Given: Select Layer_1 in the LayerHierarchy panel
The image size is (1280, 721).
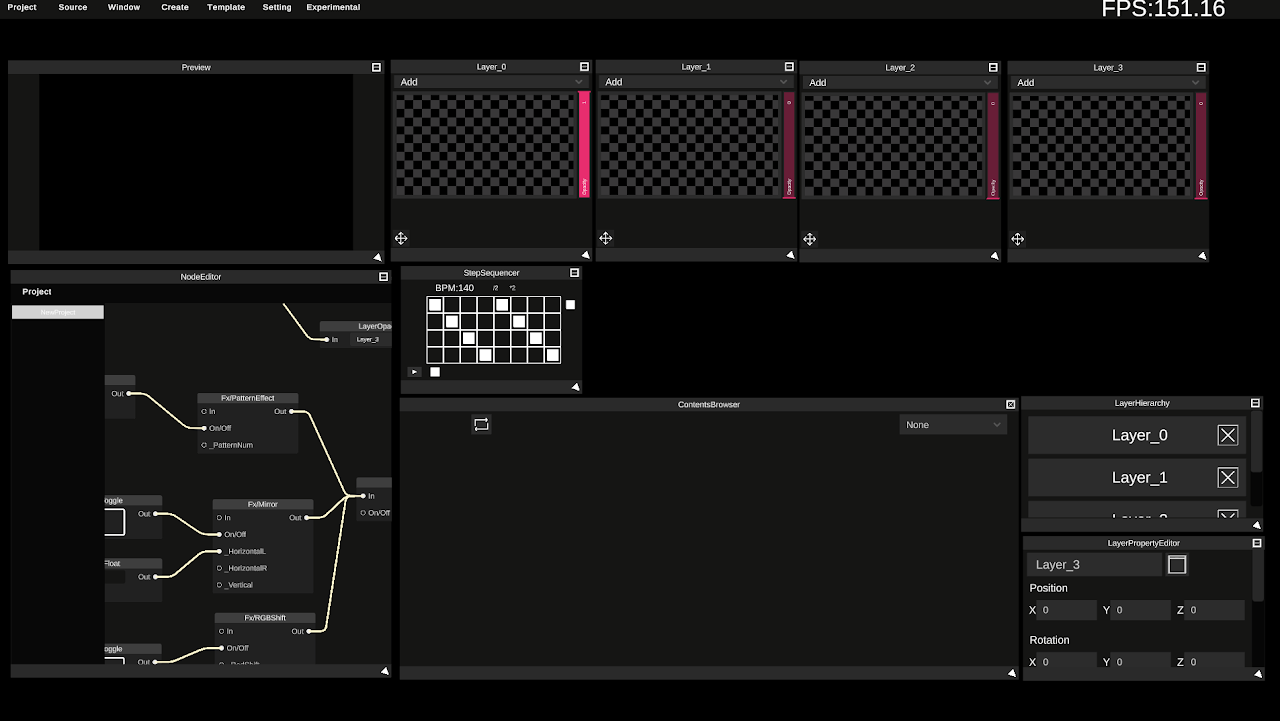Looking at the screenshot, I should click(1140, 477).
